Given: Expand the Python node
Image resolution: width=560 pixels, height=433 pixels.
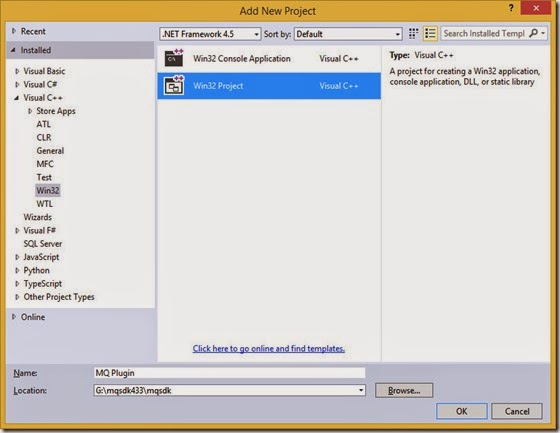Looking at the screenshot, I should (x=17, y=270).
